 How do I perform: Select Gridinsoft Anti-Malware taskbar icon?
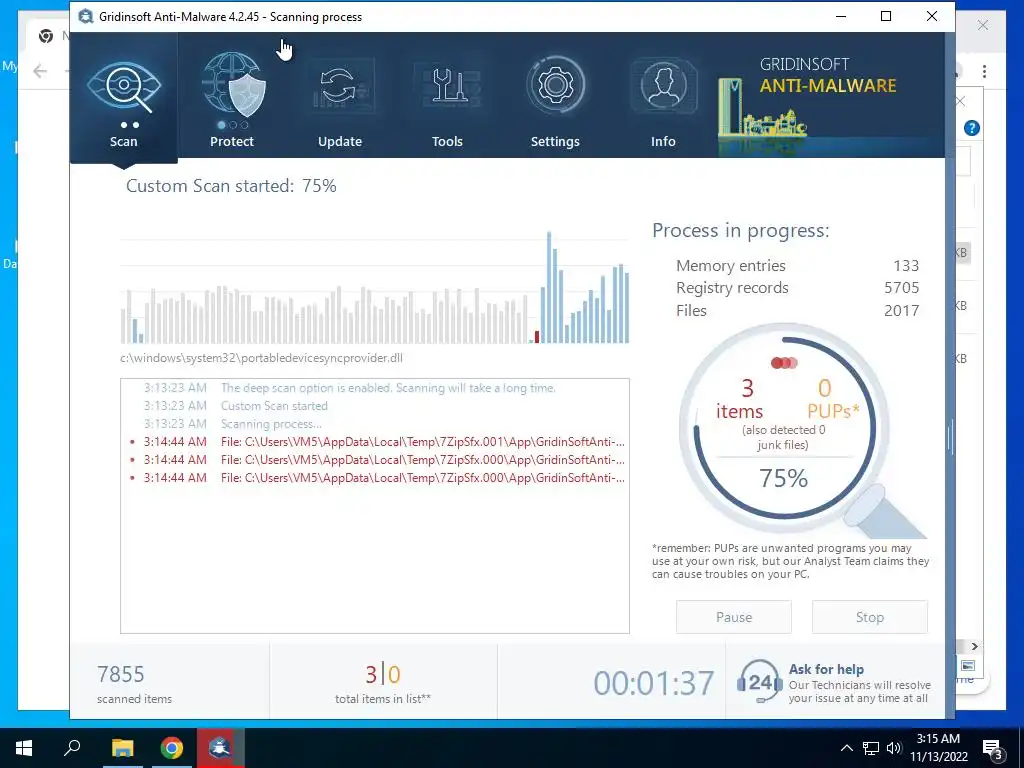(x=220, y=748)
